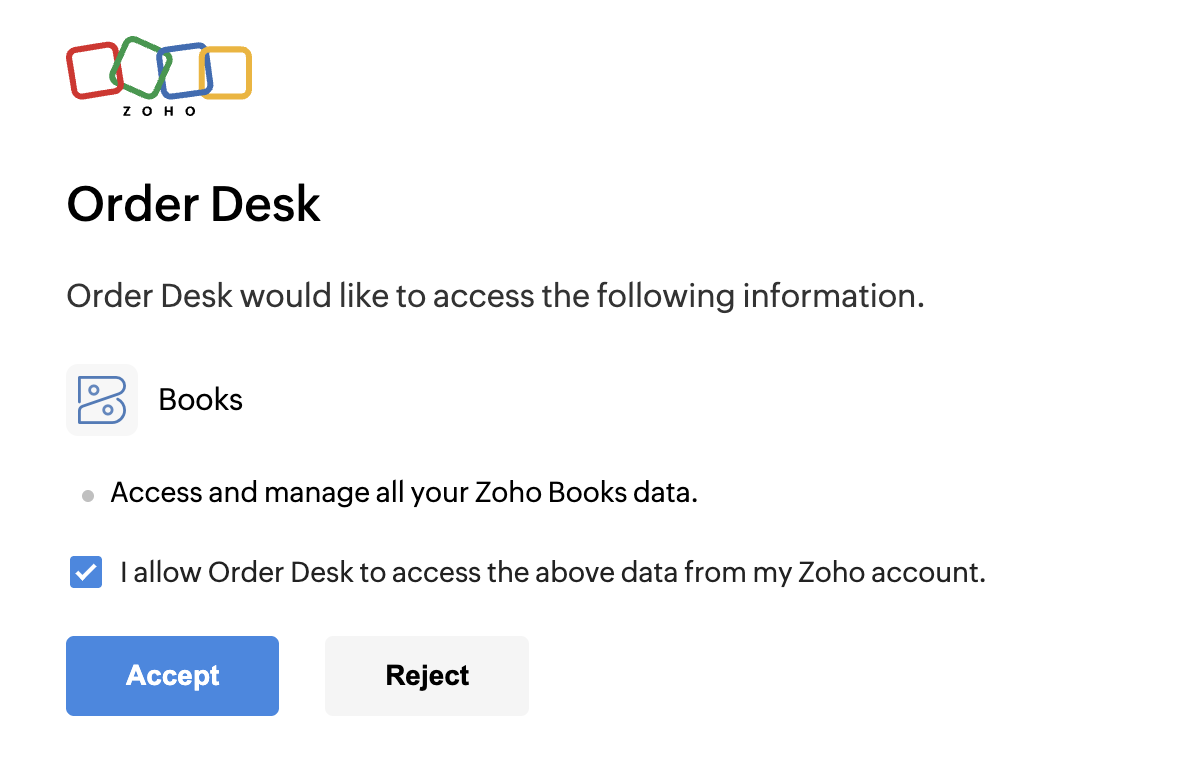Select the Books label next to the icon
Screen dimensions: 1186x764
point(201,400)
